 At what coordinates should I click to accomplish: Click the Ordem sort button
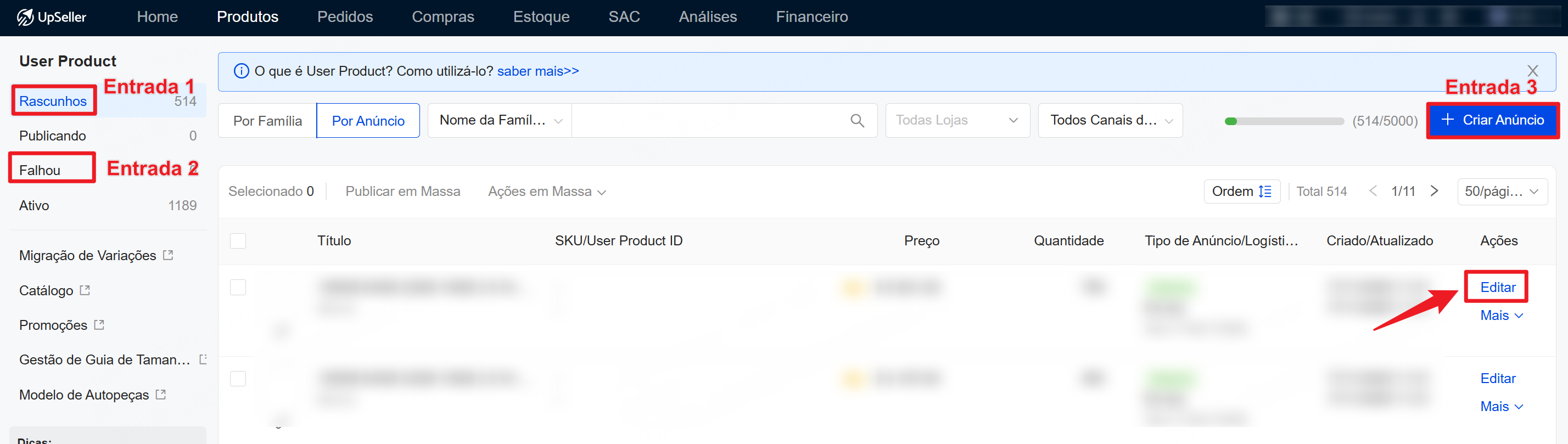pos(1241,191)
